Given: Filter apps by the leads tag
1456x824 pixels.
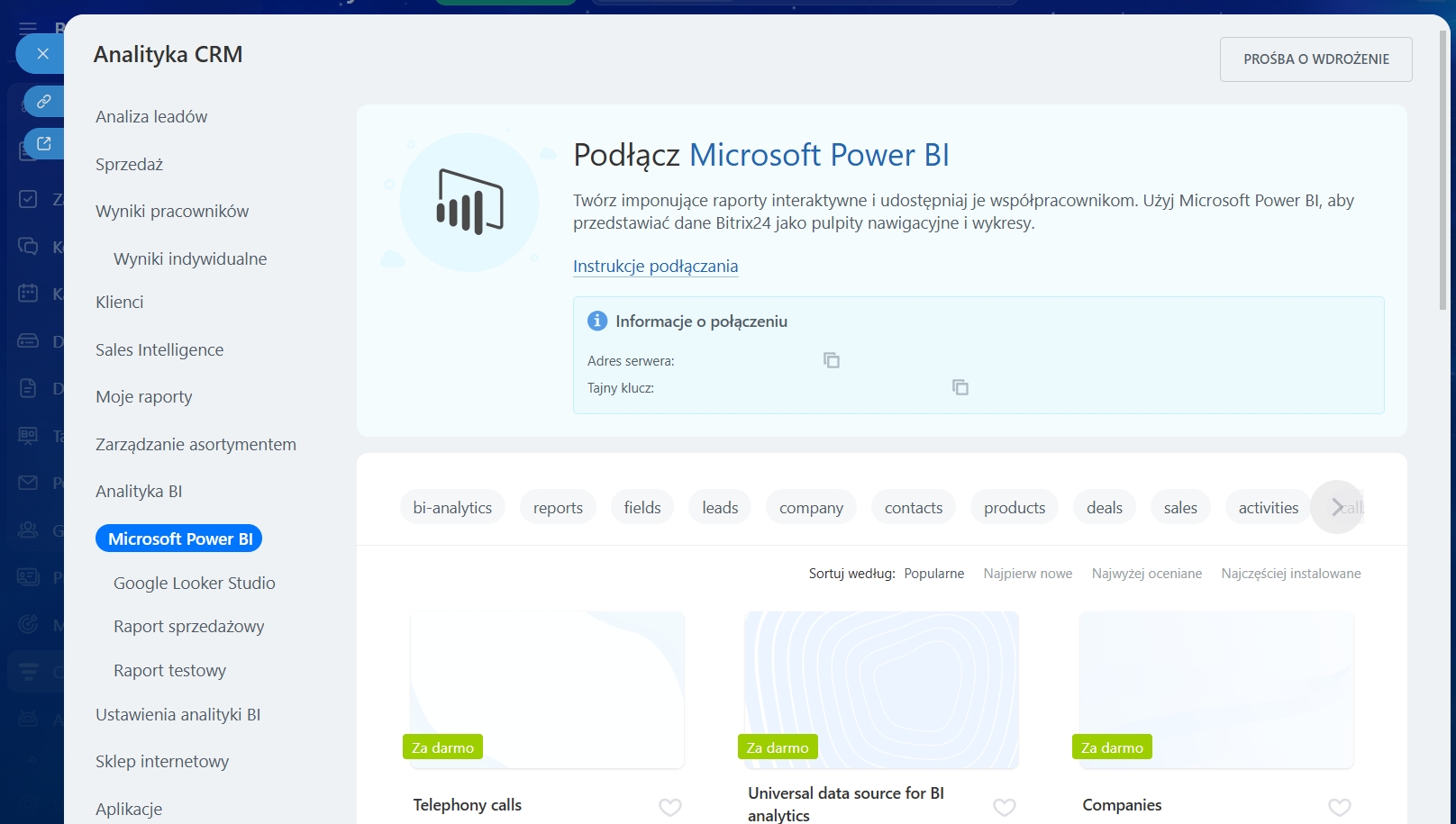Looking at the screenshot, I should 719,508.
